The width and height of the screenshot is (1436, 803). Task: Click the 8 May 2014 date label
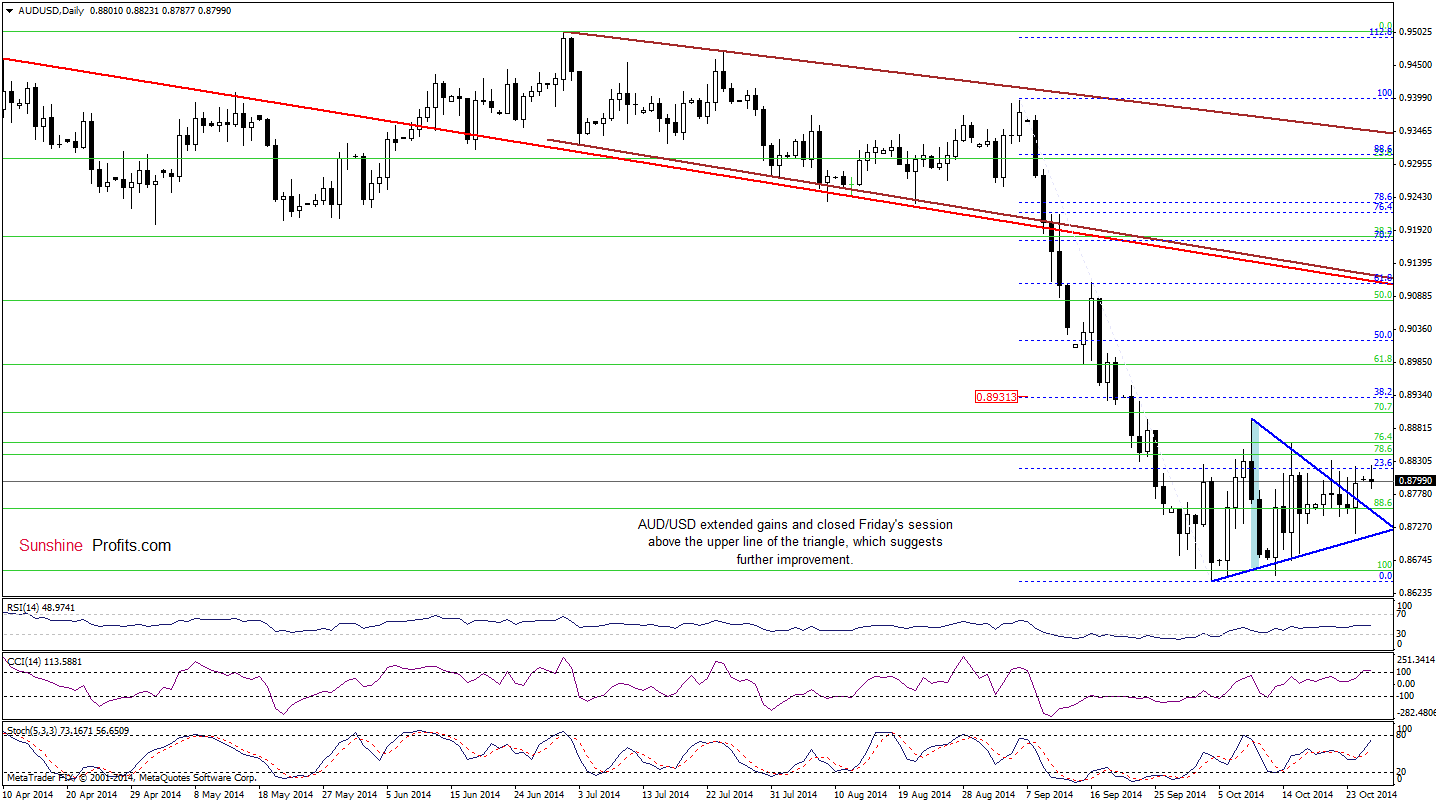pos(218,795)
